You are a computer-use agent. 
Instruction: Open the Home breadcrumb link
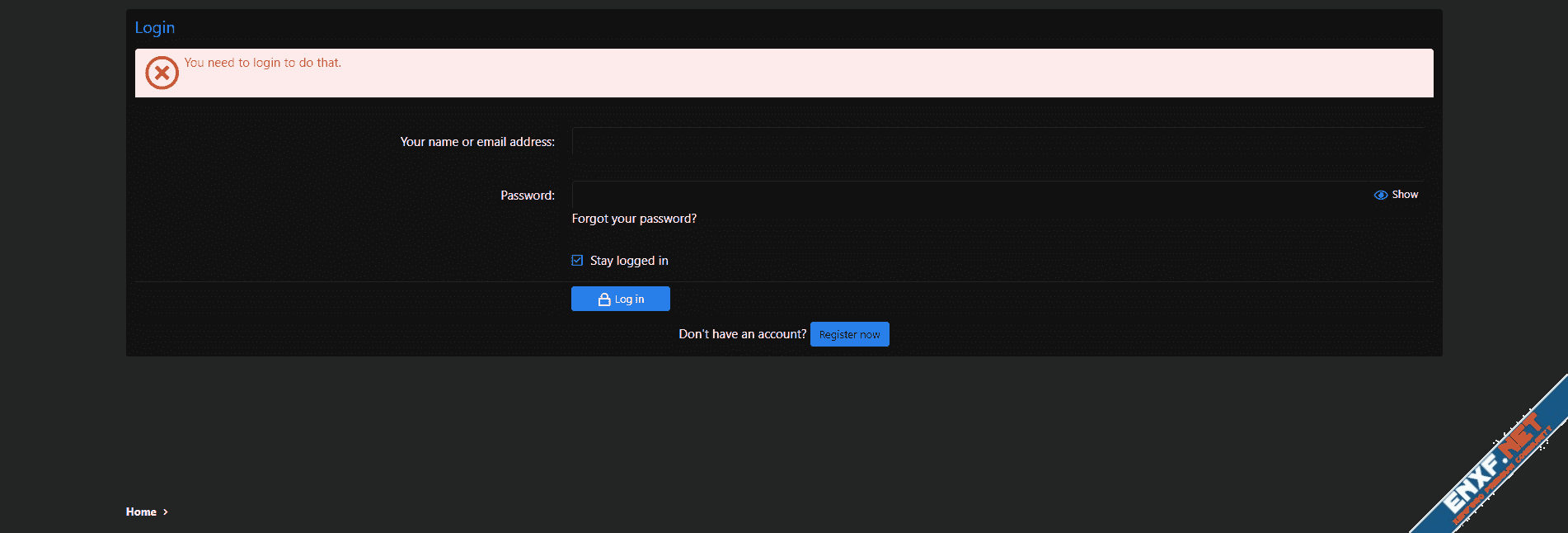(x=141, y=512)
